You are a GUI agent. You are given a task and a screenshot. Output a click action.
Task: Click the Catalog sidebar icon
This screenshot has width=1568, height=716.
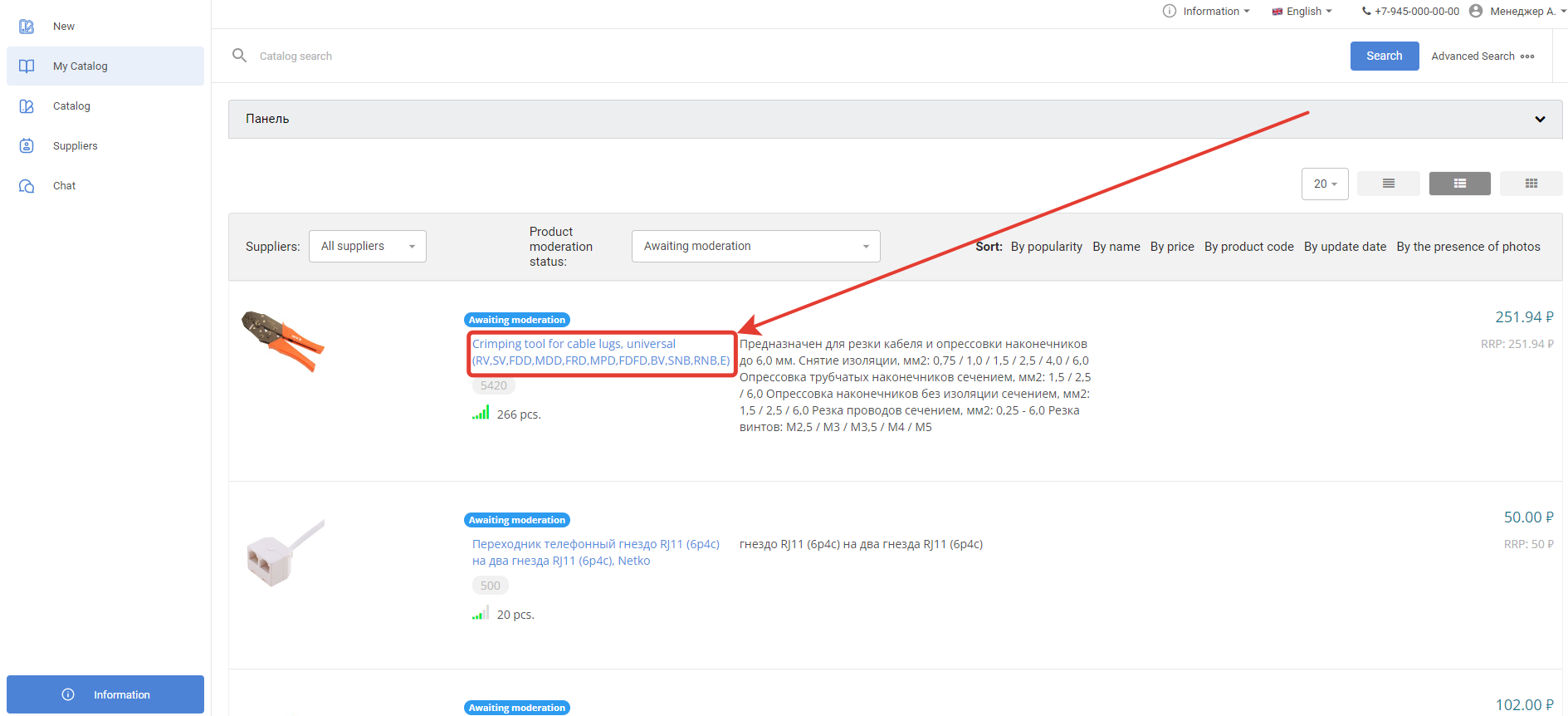tap(27, 106)
